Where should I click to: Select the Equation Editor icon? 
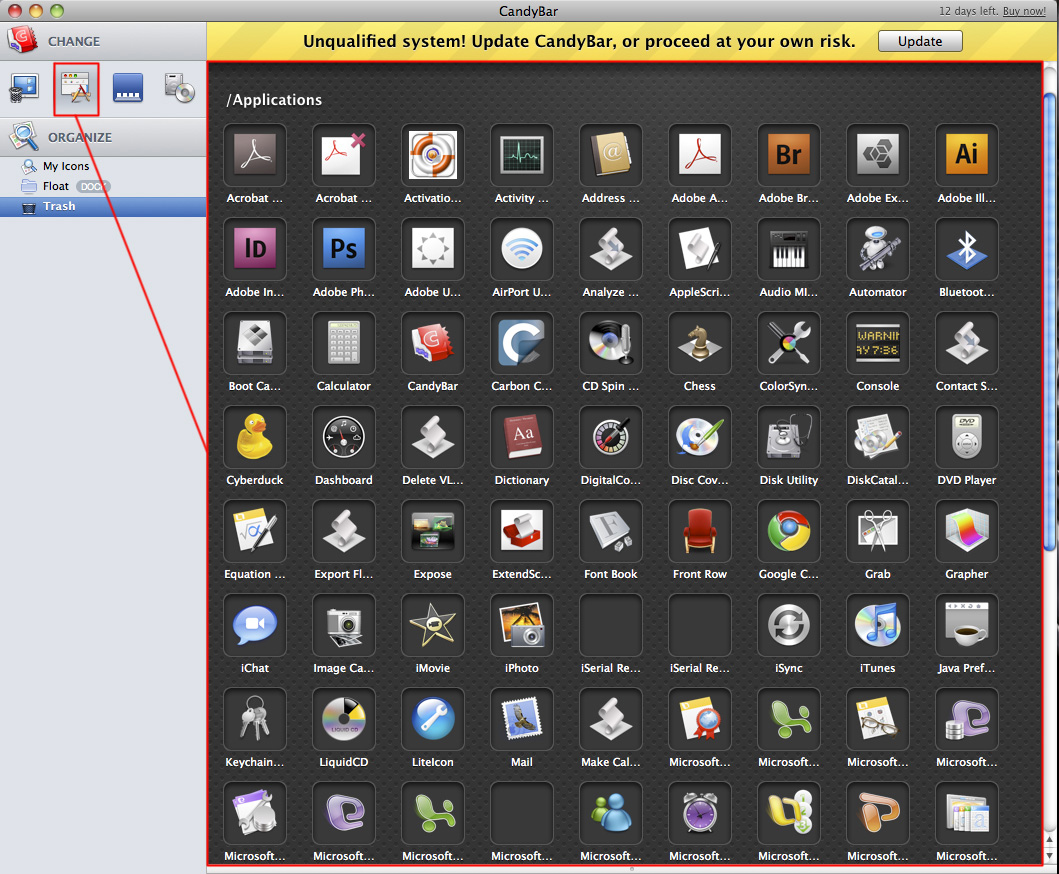255,530
